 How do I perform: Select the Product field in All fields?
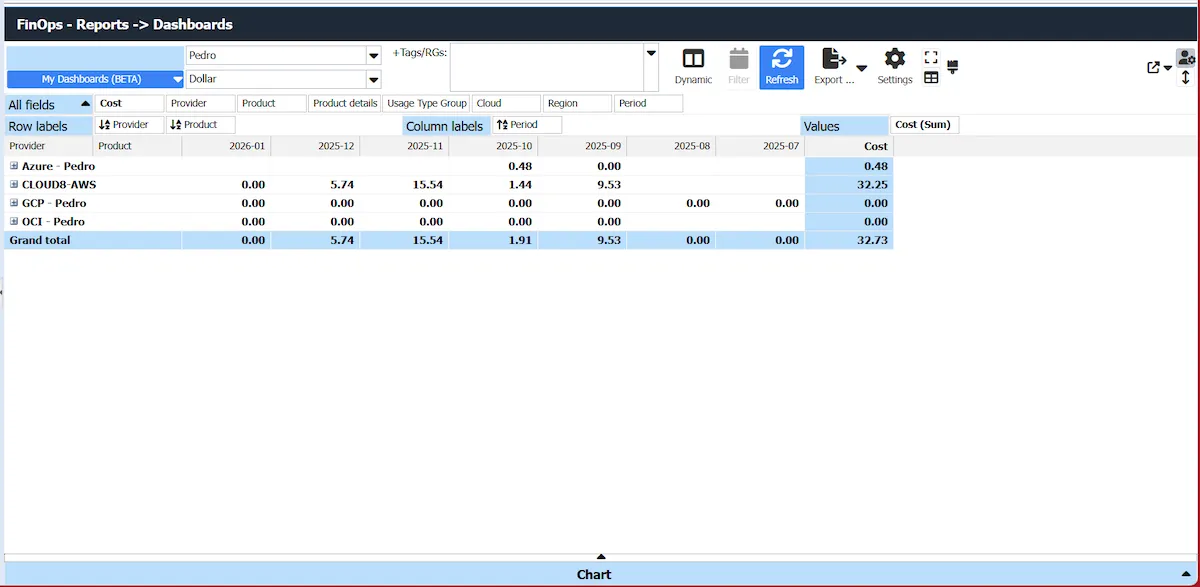[272, 103]
